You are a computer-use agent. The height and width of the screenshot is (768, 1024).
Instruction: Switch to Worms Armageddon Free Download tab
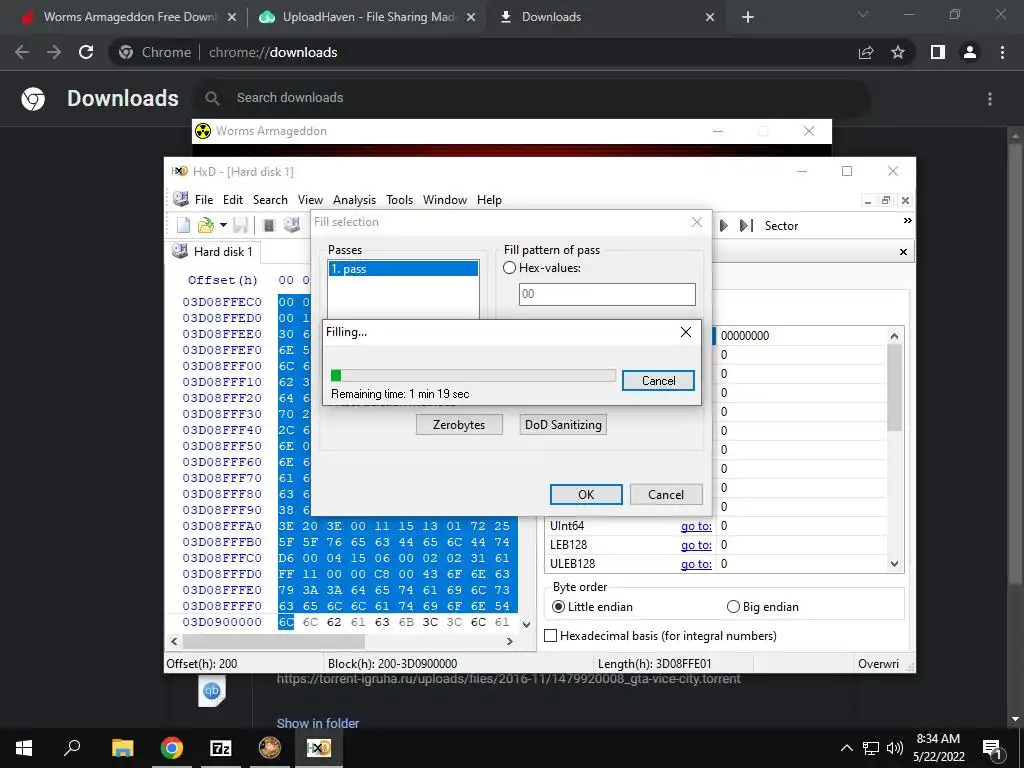click(128, 17)
